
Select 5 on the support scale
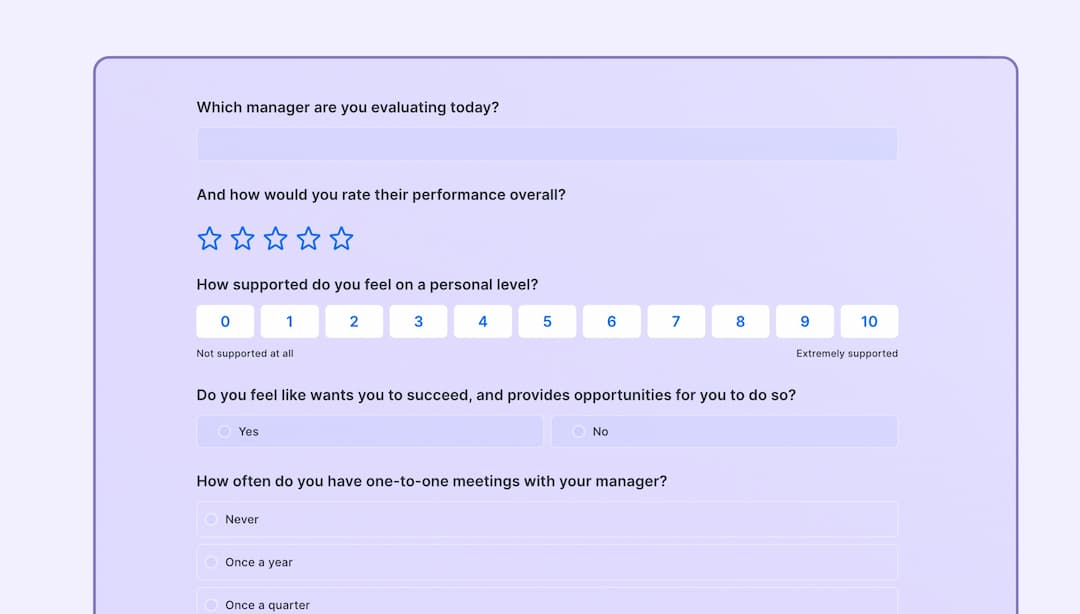(x=547, y=321)
